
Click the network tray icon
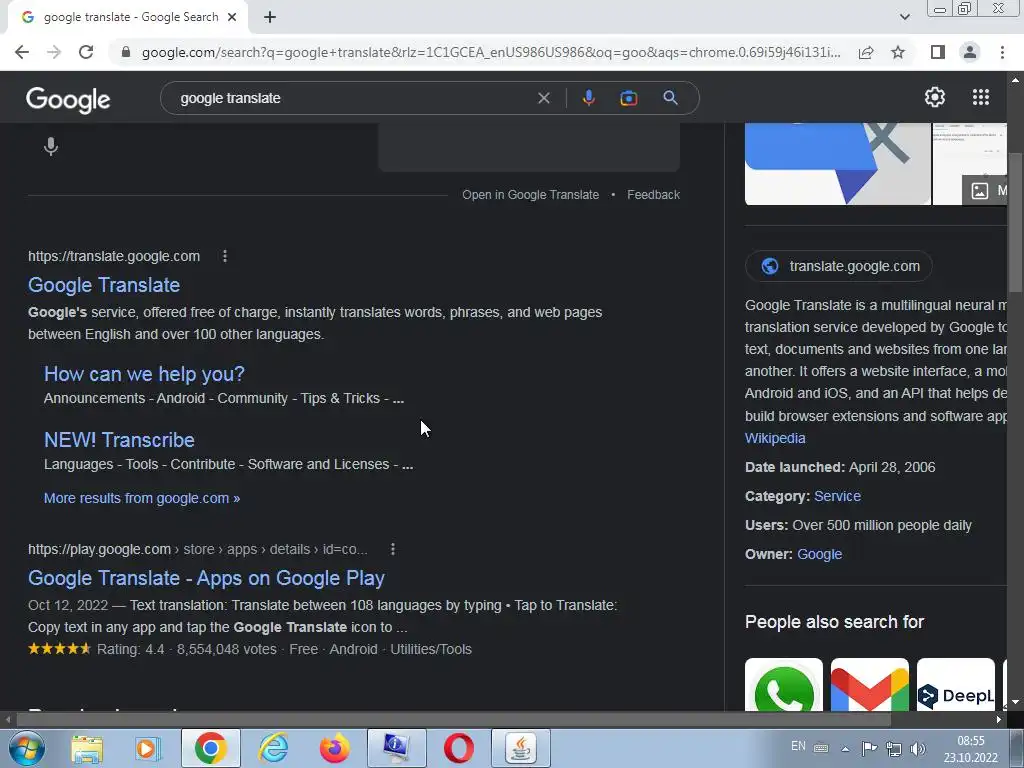[x=893, y=748]
